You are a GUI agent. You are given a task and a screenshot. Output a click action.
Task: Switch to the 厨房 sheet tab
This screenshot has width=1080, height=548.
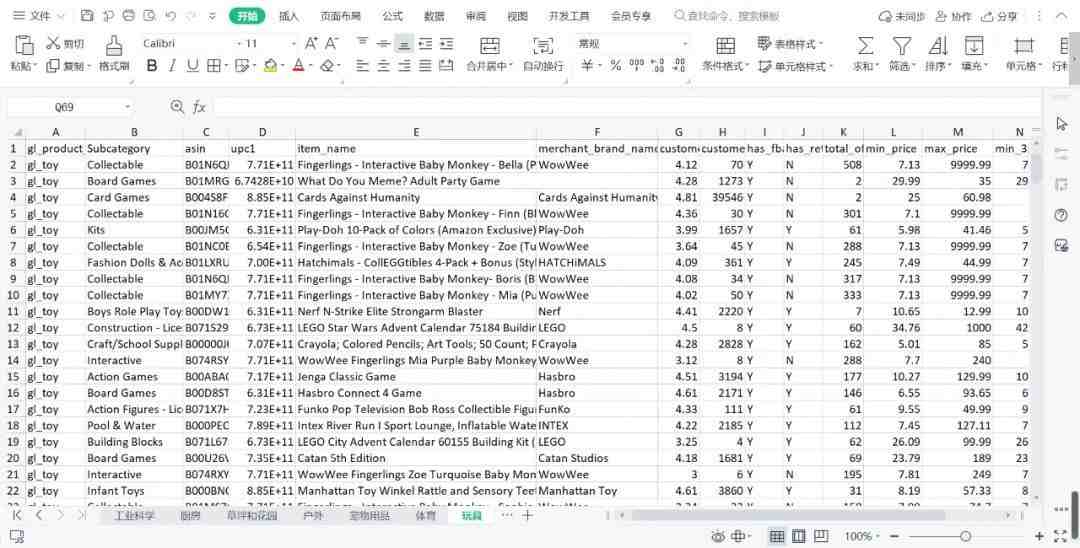pos(190,516)
